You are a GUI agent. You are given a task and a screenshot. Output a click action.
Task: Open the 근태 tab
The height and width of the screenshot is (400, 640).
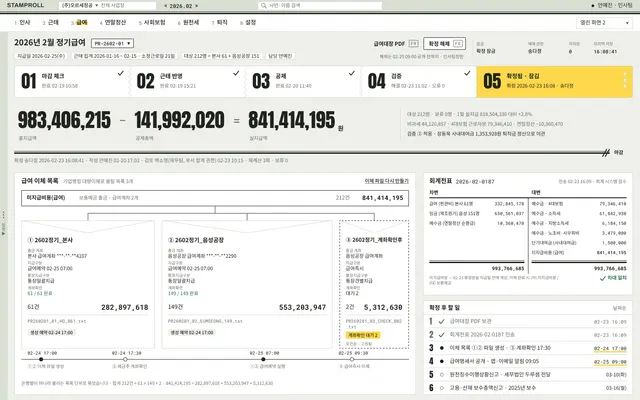click(x=51, y=22)
